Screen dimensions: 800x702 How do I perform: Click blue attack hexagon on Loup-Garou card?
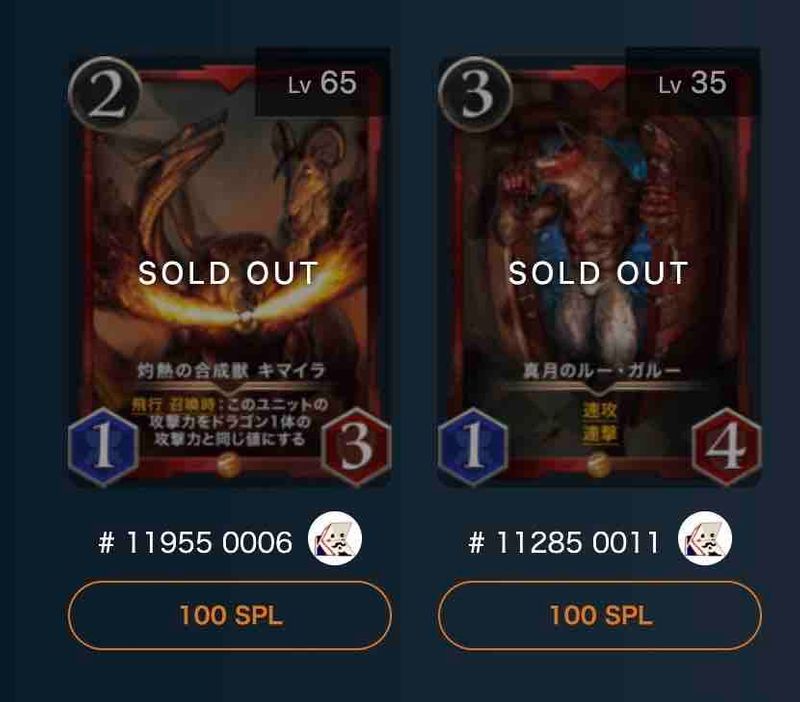point(473,446)
